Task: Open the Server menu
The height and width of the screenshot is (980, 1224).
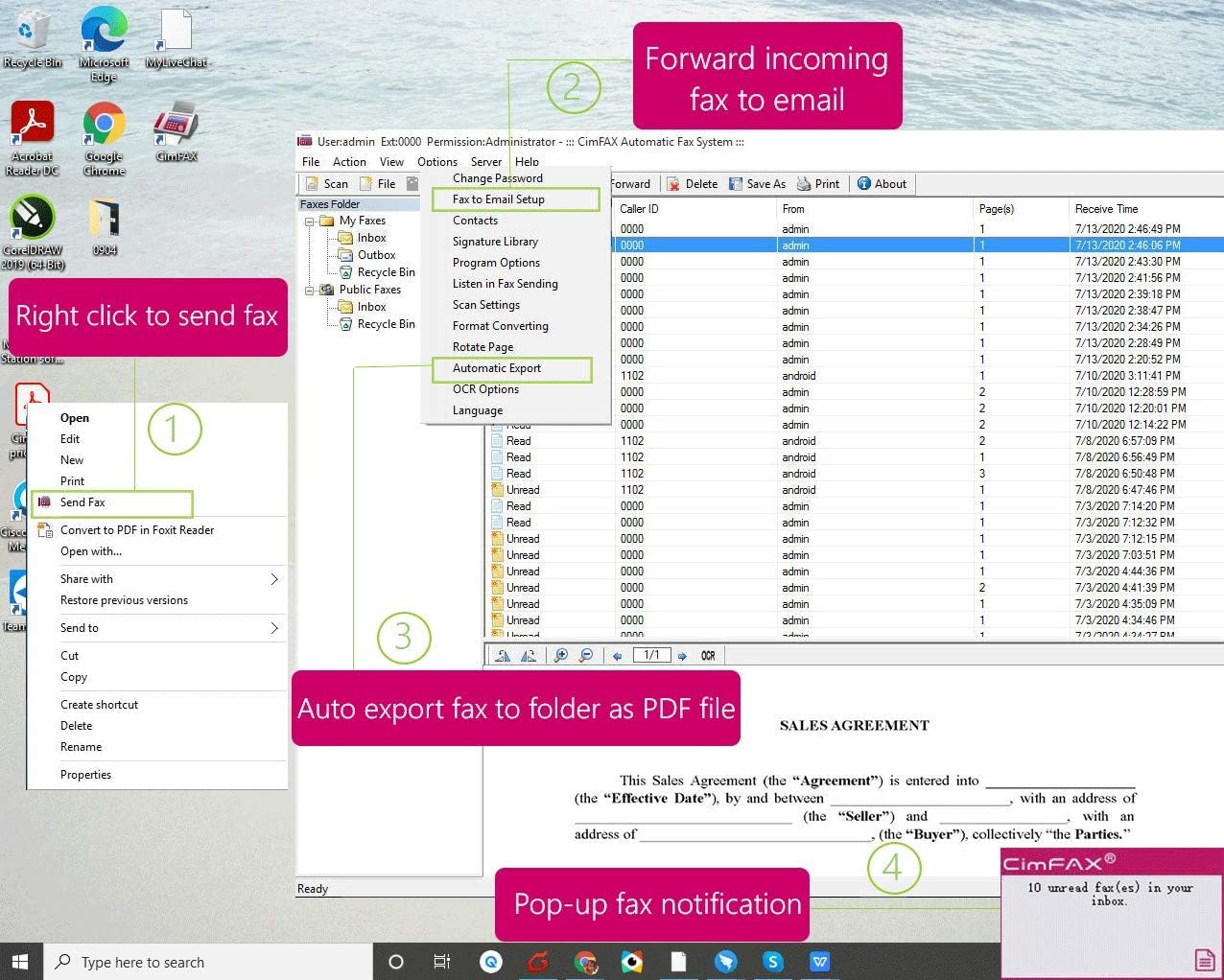Action: 485,161
